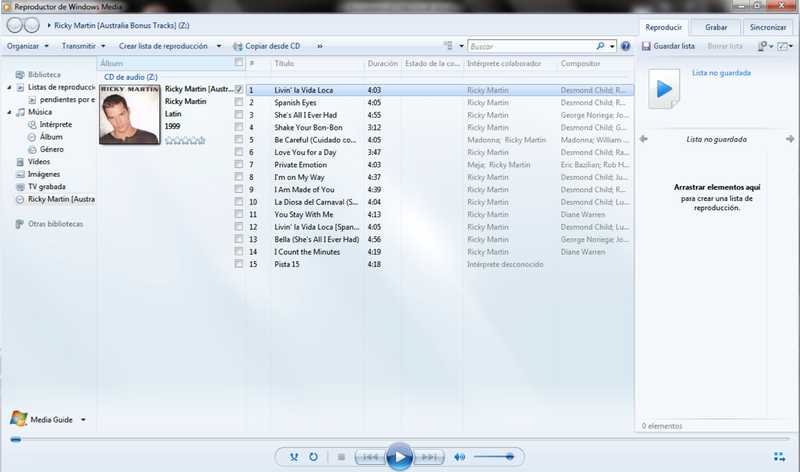Open the Transmitir dropdown menu

pos(84,46)
